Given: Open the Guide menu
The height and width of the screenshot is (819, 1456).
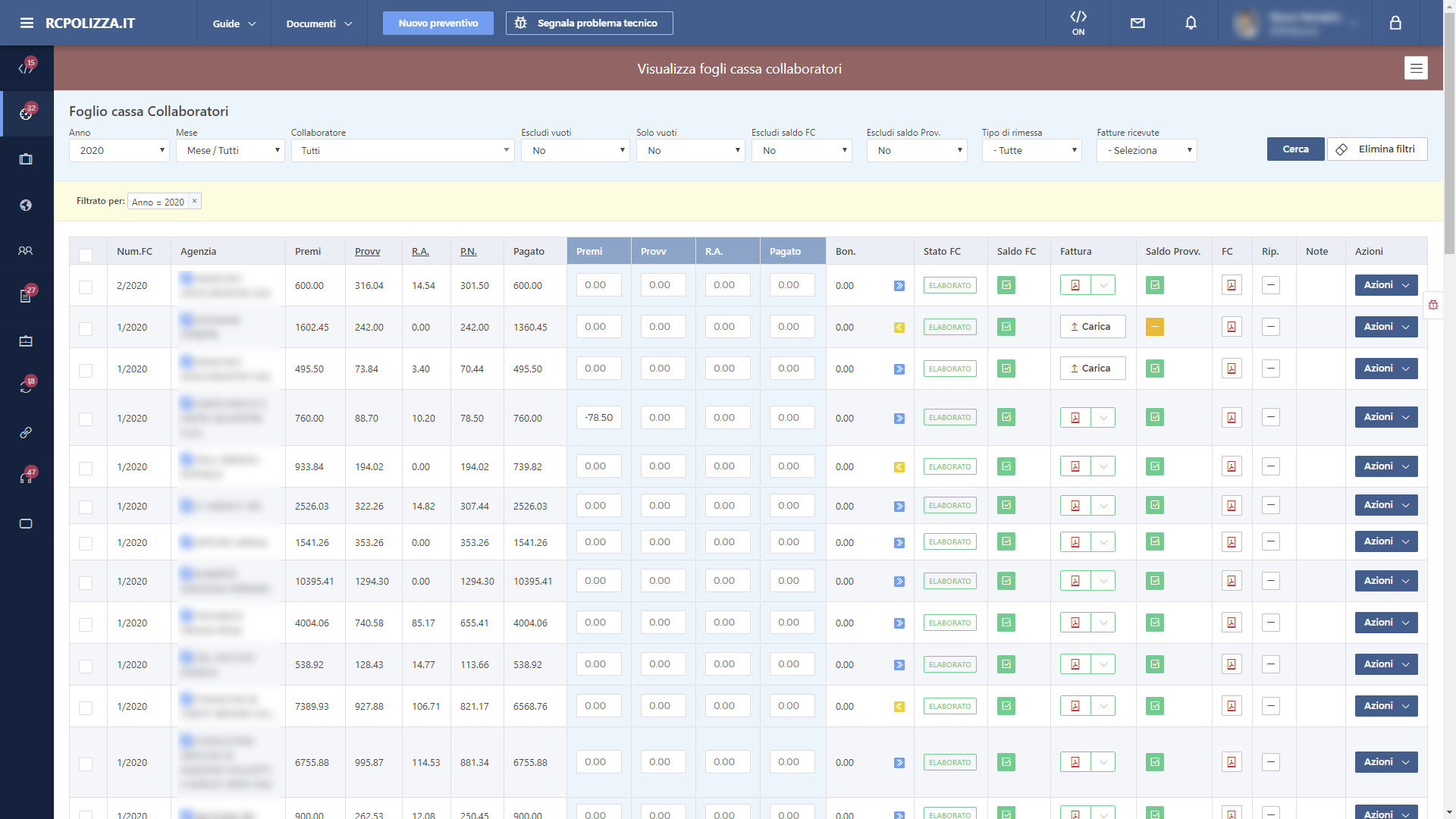Looking at the screenshot, I should click(234, 24).
